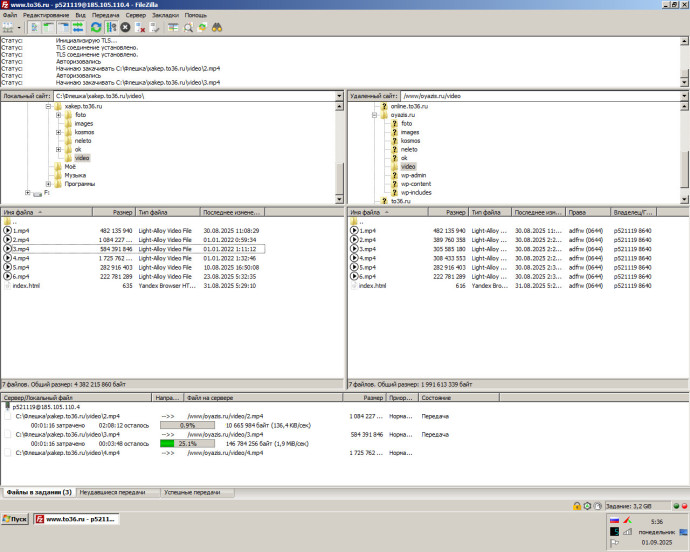Open the Site Manager icon

(7, 28)
